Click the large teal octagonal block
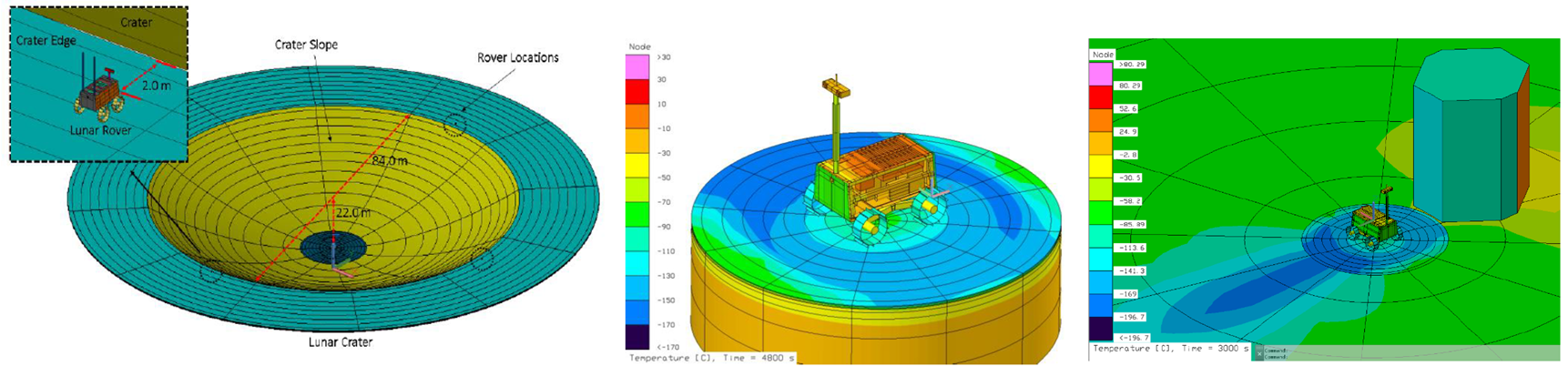 click(x=1472, y=135)
